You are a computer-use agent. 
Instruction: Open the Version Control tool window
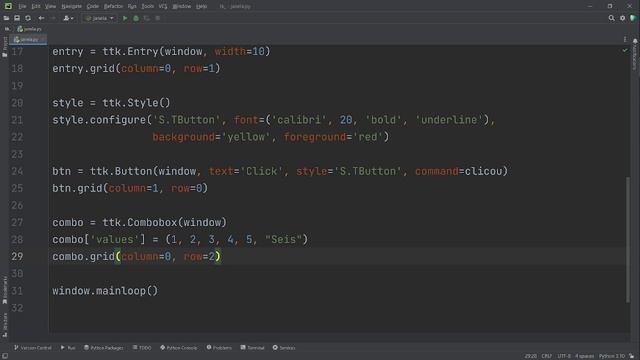click(x=33, y=348)
